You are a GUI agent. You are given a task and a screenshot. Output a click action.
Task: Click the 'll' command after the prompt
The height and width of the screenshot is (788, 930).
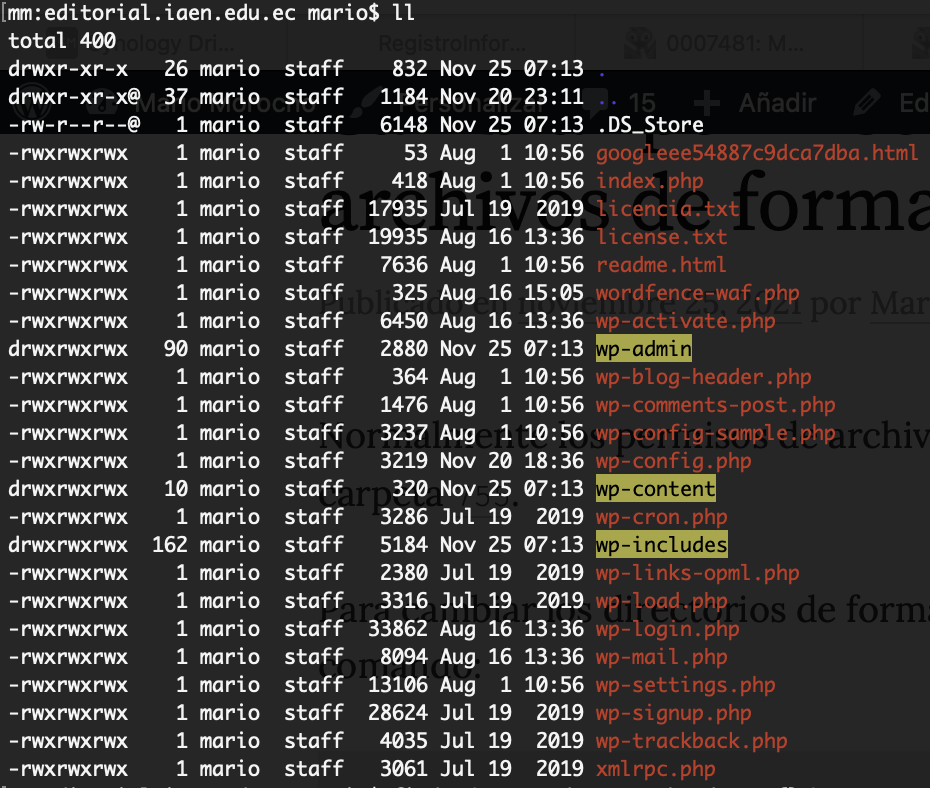click(403, 12)
